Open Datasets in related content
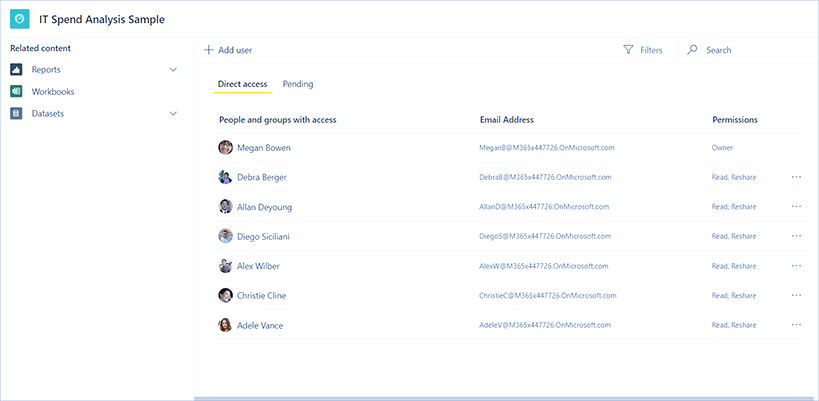 coord(48,113)
